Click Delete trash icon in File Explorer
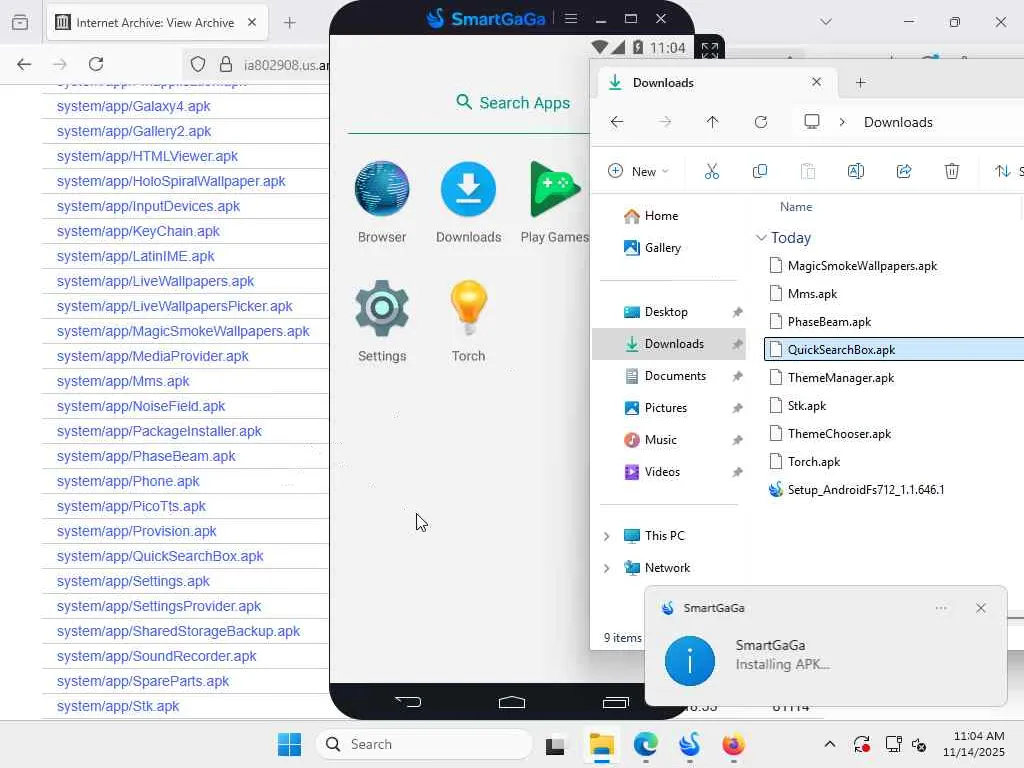 point(952,171)
